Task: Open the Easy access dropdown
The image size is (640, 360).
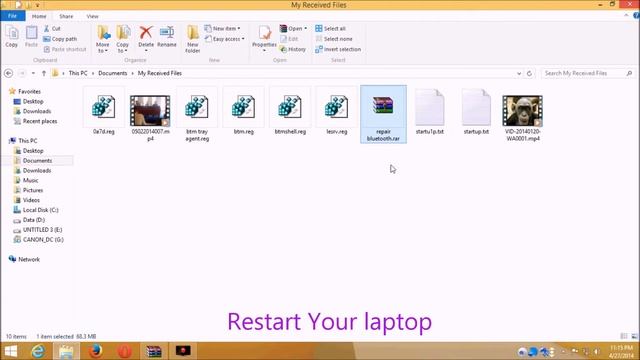Action: pos(224,39)
